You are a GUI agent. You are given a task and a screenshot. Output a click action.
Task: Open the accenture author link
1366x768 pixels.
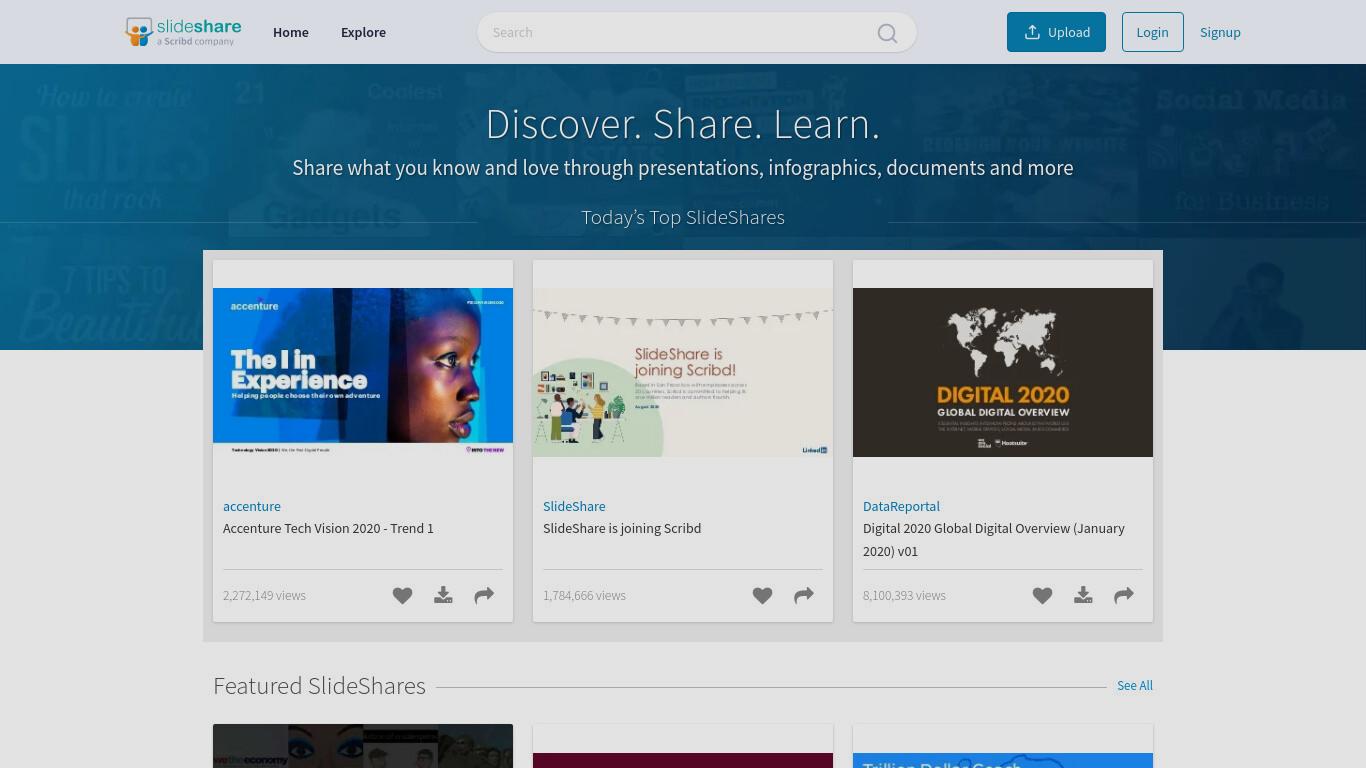[x=252, y=506]
